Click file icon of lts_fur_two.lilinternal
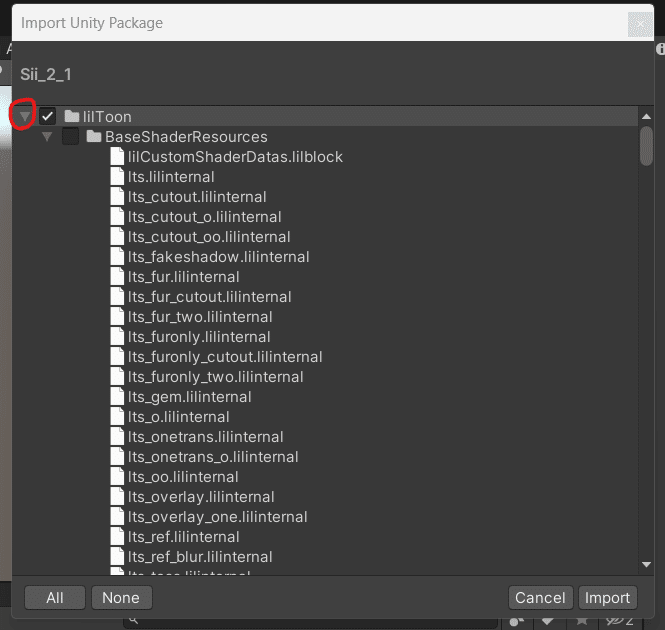This screenshot has height=630, width=665. (117, 316)
